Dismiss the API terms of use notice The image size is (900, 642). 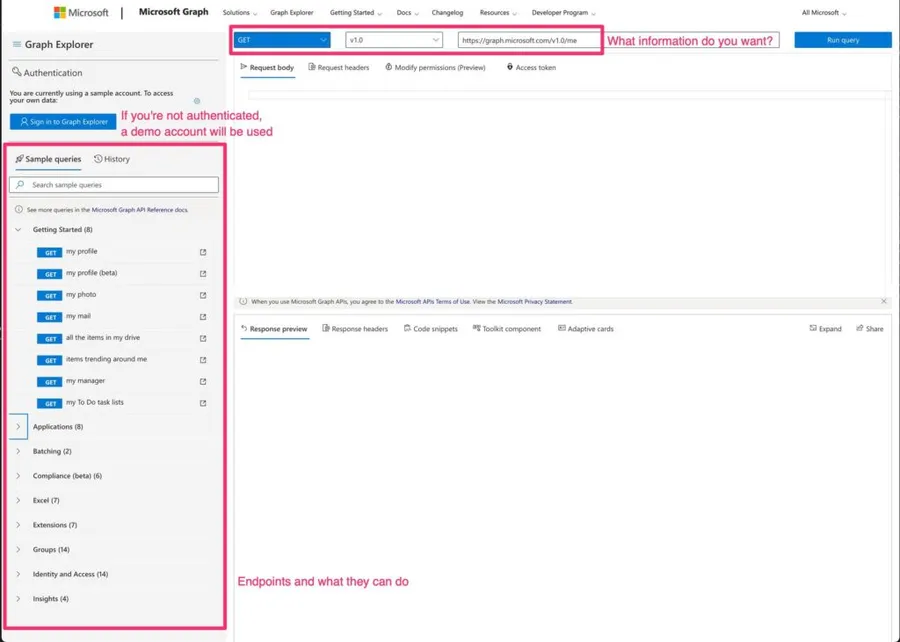click(884, 301)
